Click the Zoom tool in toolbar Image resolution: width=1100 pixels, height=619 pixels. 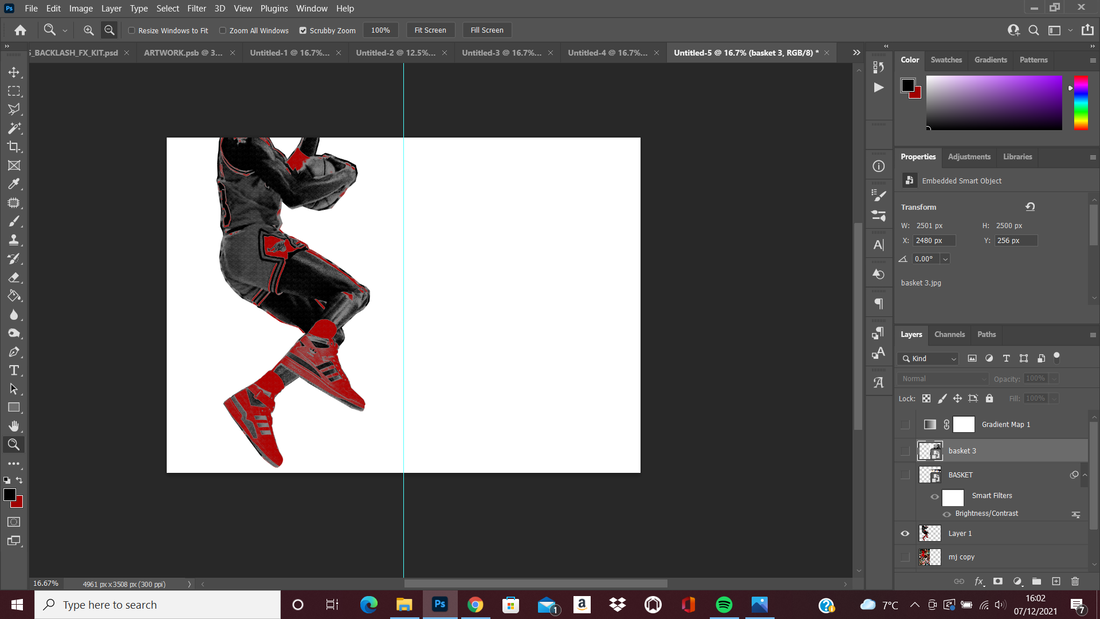click(x=14, y=444)
